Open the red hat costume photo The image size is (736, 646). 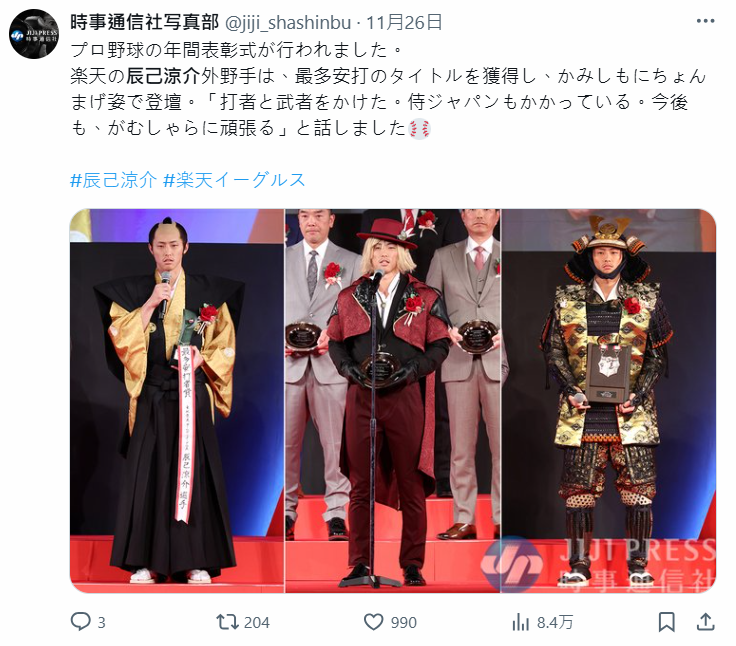tap(393, 401)
